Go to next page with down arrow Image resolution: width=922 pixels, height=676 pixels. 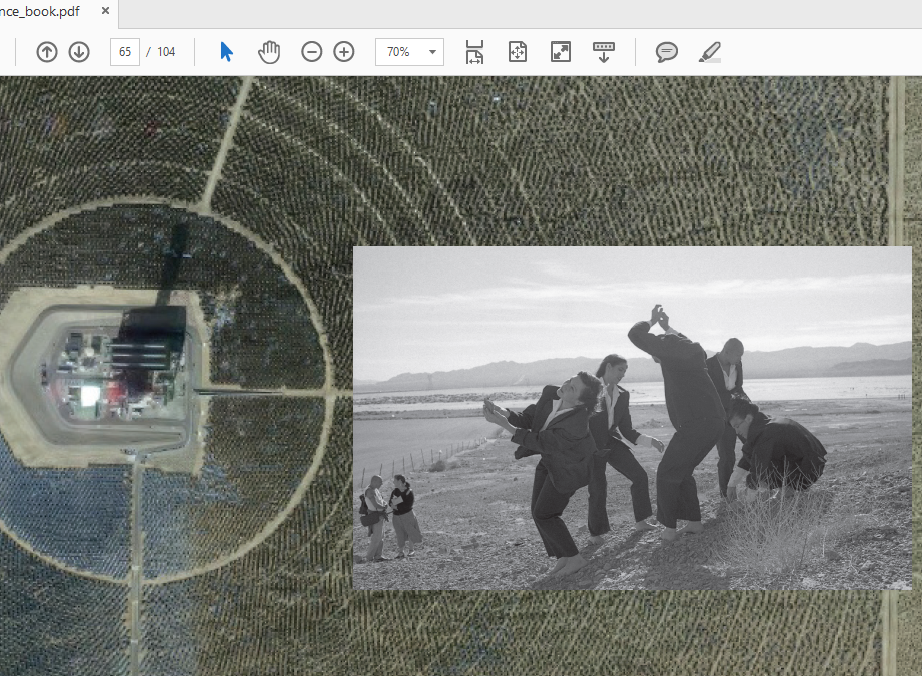tap(79, 52)
